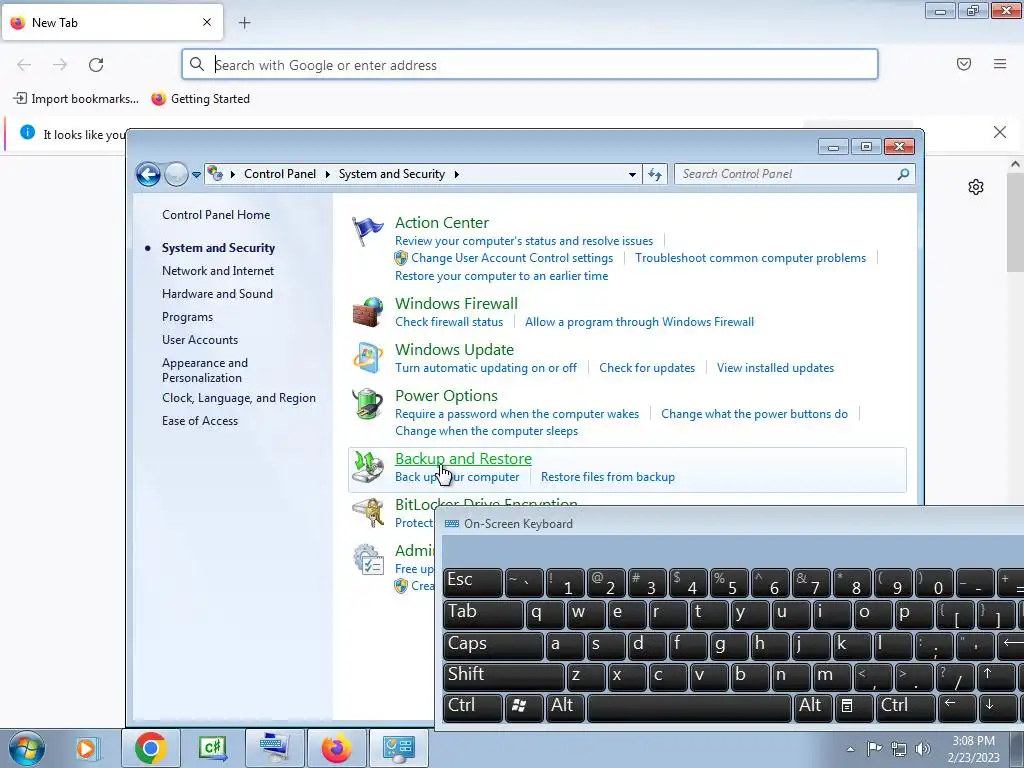Refresh the Control Panel address bar
The width and height of the screenshot is (1024, 768).
(x=655, y=174)
